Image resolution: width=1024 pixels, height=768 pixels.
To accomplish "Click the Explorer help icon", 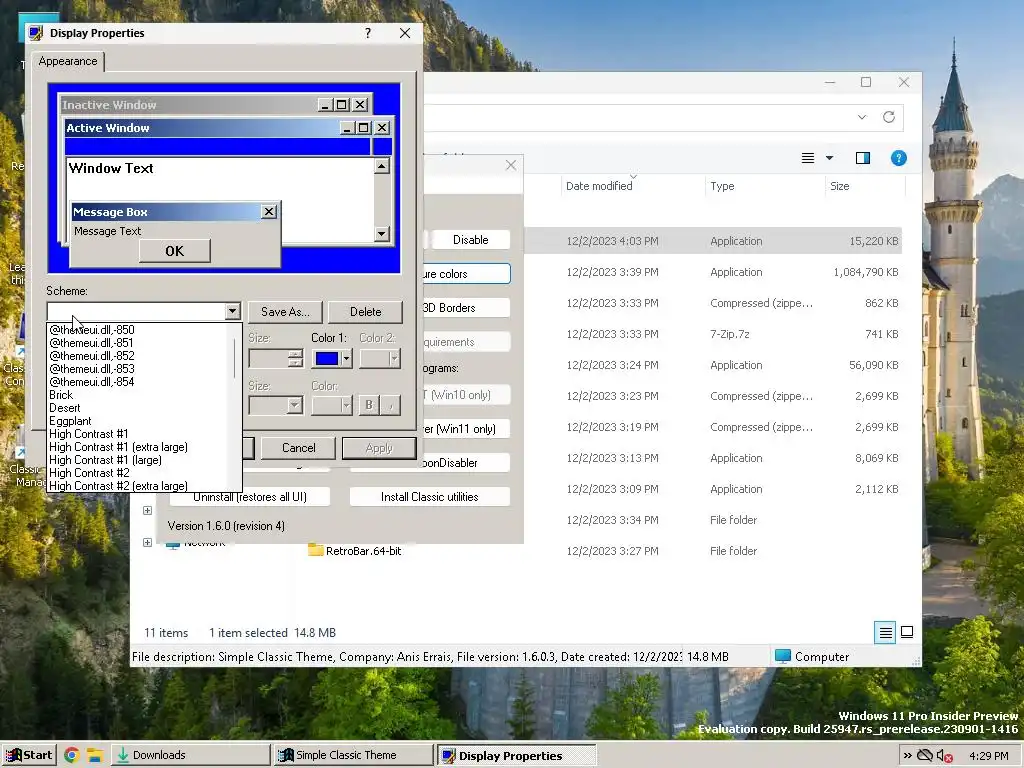I will (x=899, y=158).
